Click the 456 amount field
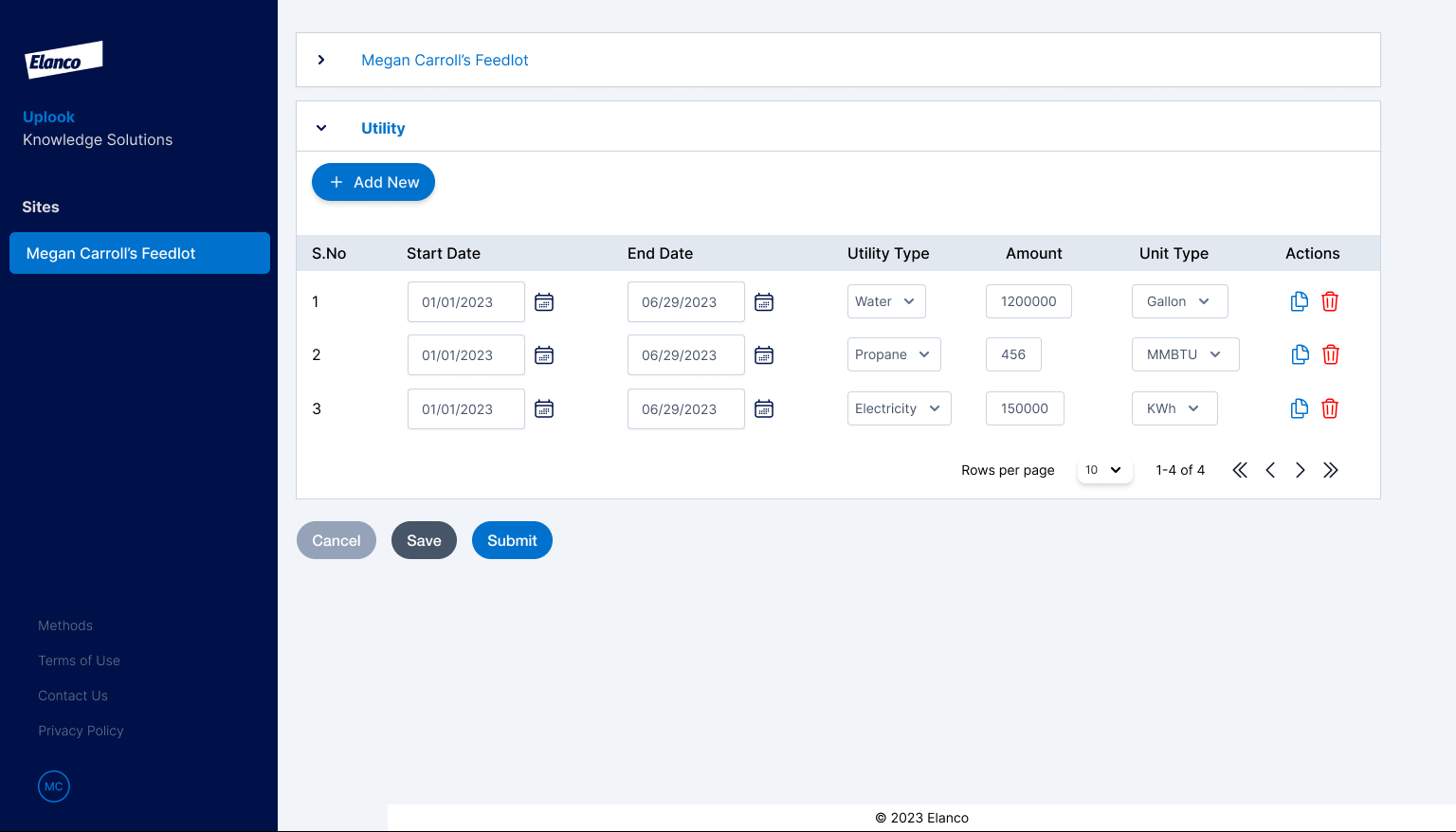 coord(1013,354)
